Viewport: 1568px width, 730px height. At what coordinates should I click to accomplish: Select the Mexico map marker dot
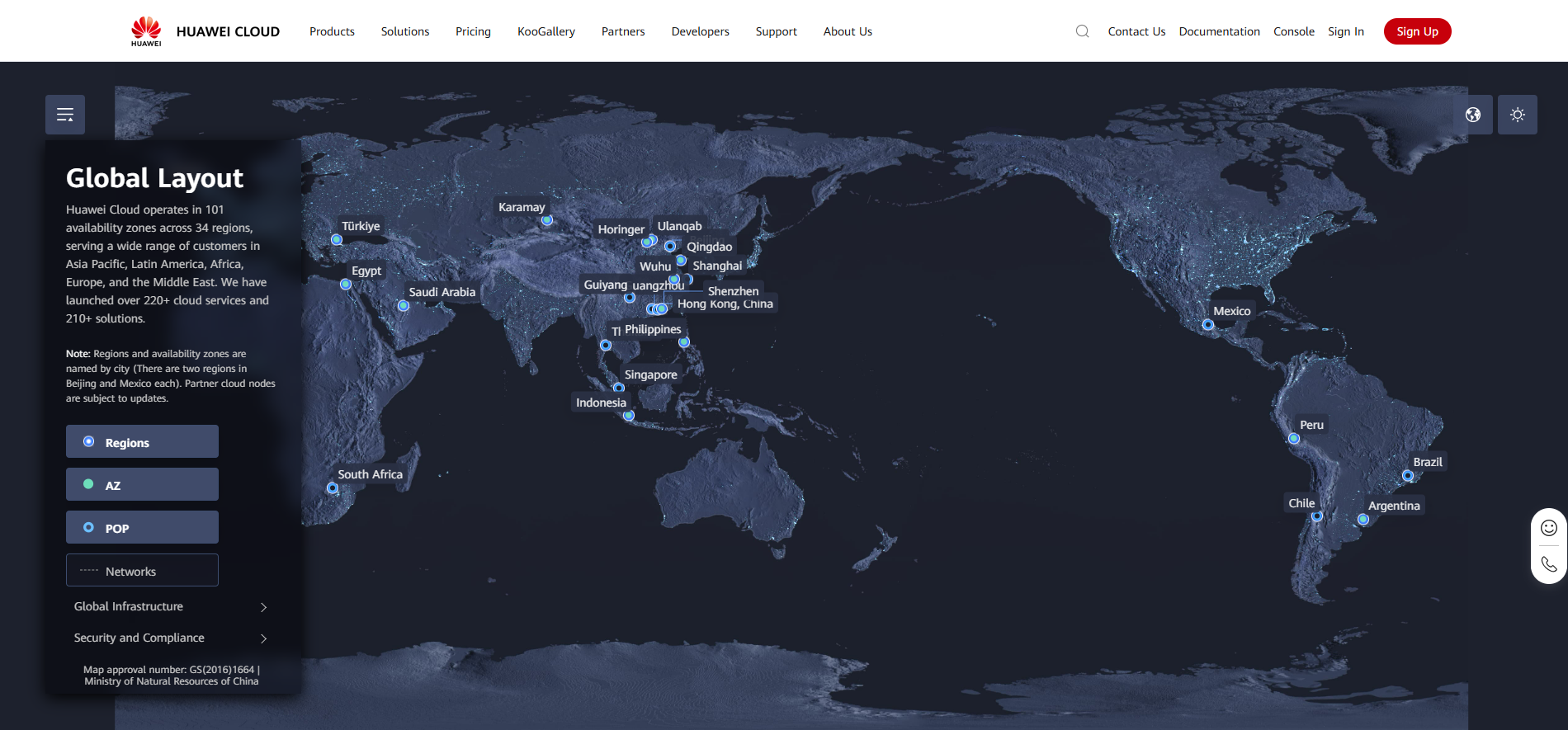[1208, 325]
